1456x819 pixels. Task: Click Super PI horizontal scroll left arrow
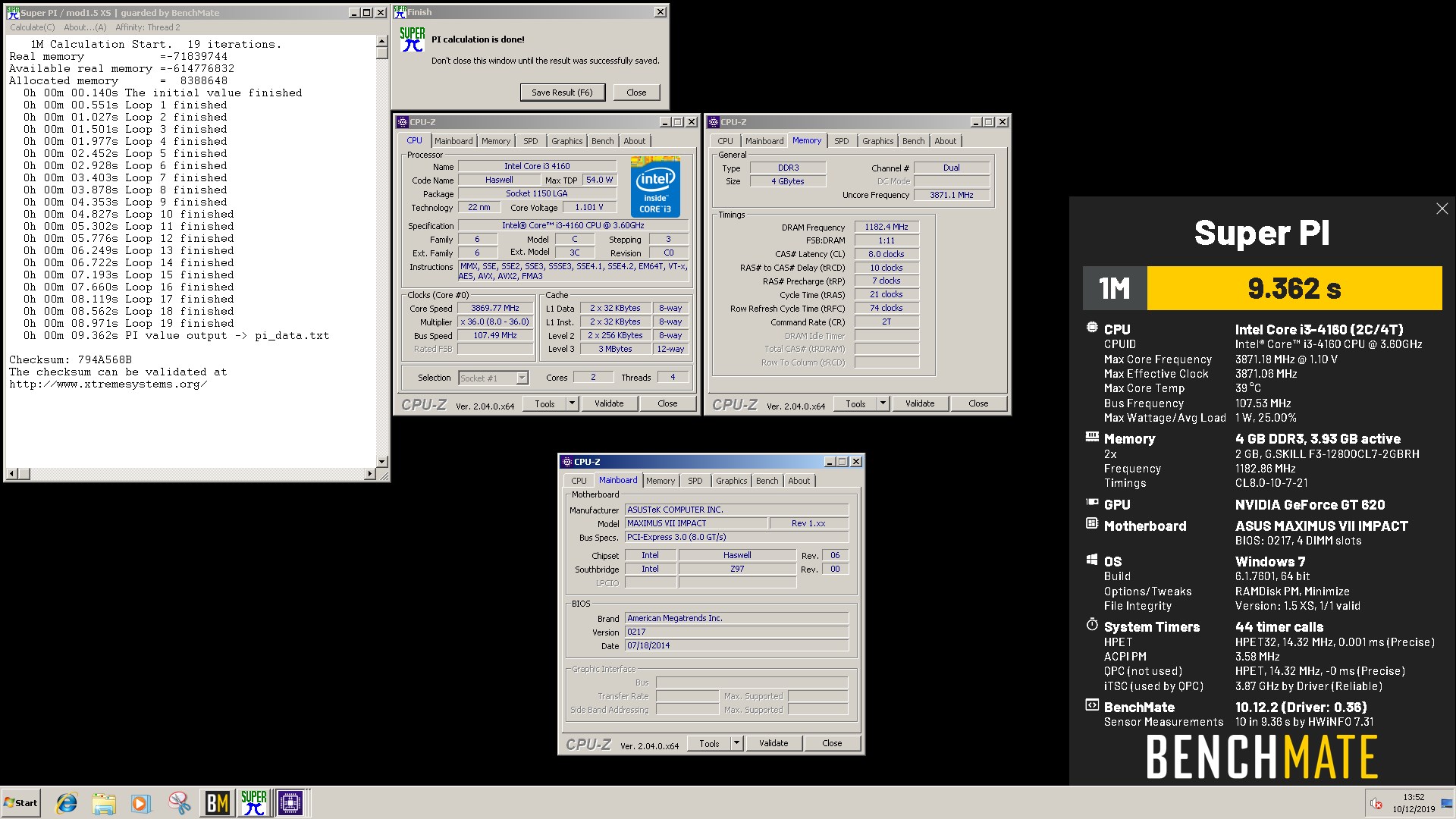click(11, 474)
